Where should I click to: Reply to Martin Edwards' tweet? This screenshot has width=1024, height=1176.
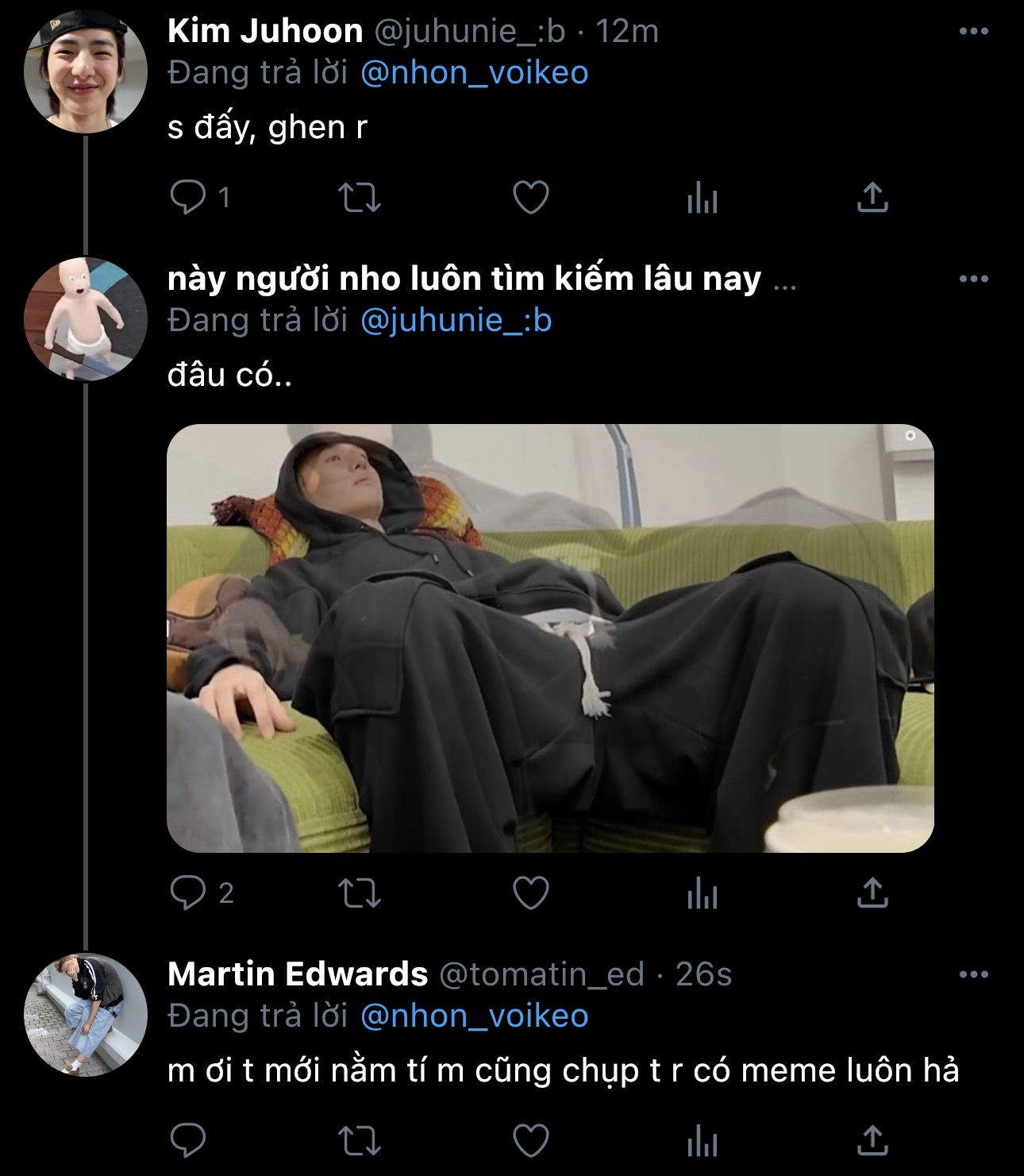pos(188,1141)
